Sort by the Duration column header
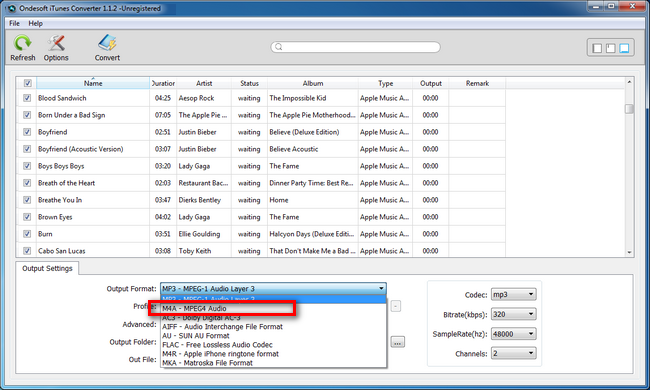Image resolution: width=650 pixels, height=390 pixels. [163, 83]
